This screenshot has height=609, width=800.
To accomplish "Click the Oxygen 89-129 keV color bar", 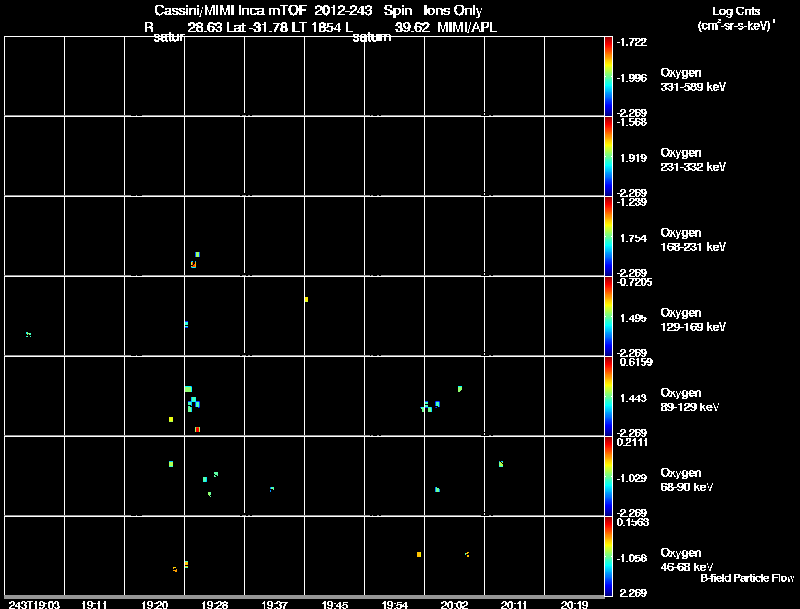I will click(608, 396).
